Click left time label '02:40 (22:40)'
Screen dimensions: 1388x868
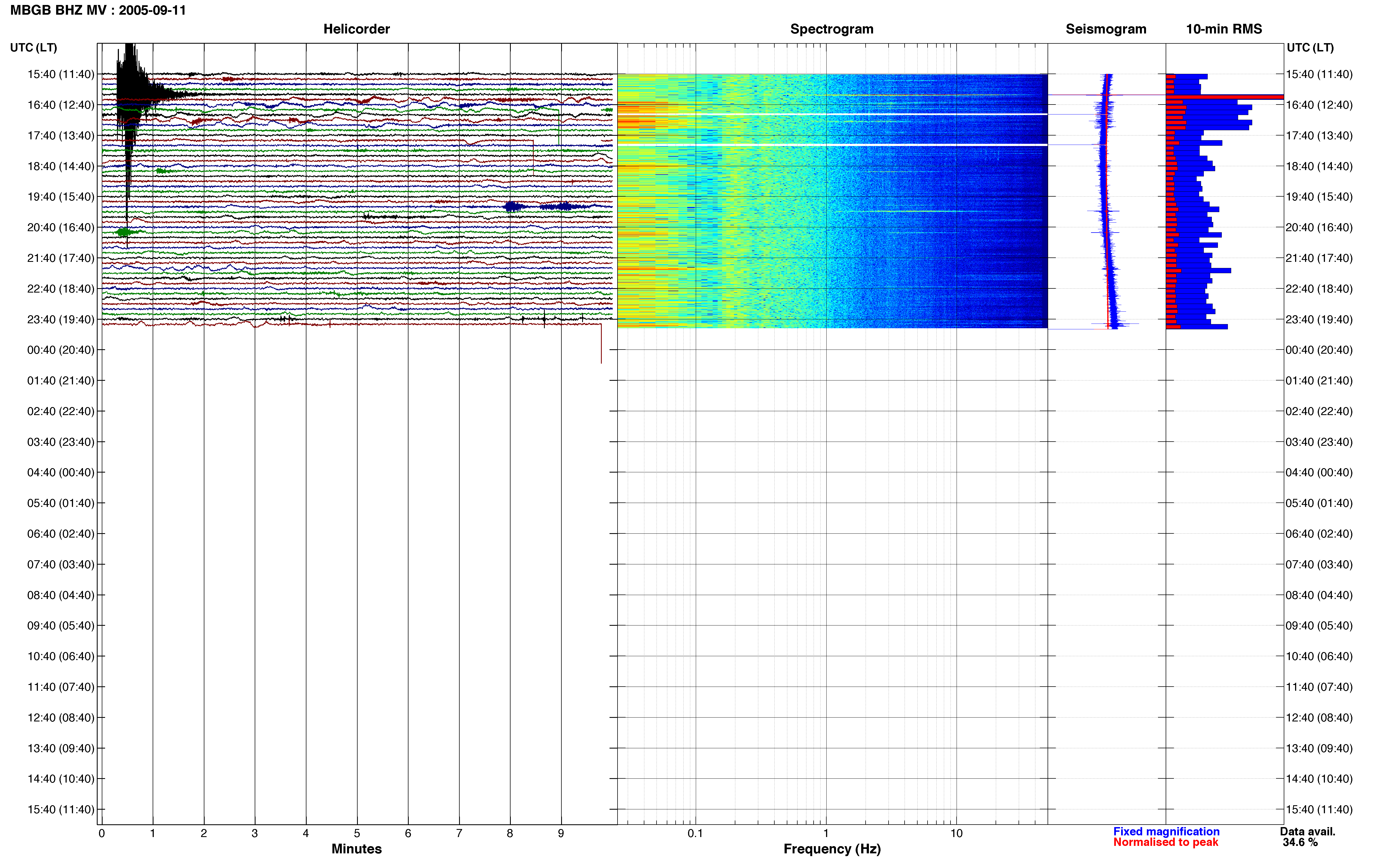(x=61, y=411)
